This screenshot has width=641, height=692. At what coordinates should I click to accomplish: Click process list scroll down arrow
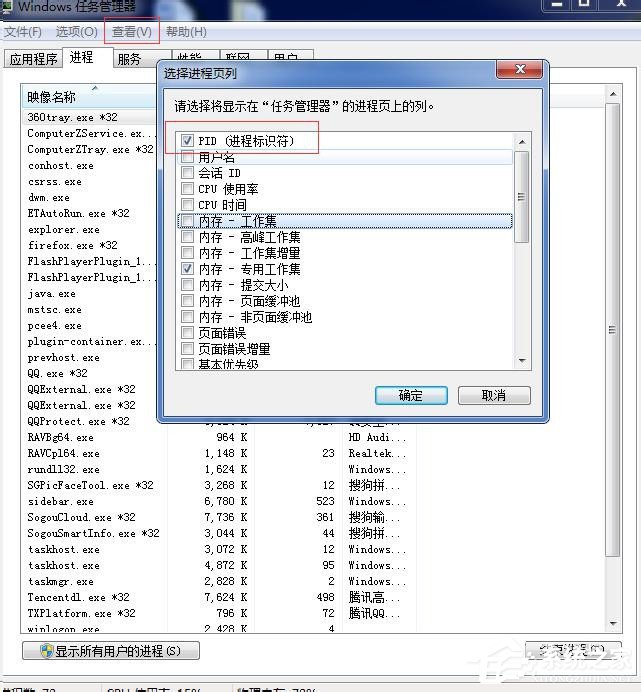point(613,623)
